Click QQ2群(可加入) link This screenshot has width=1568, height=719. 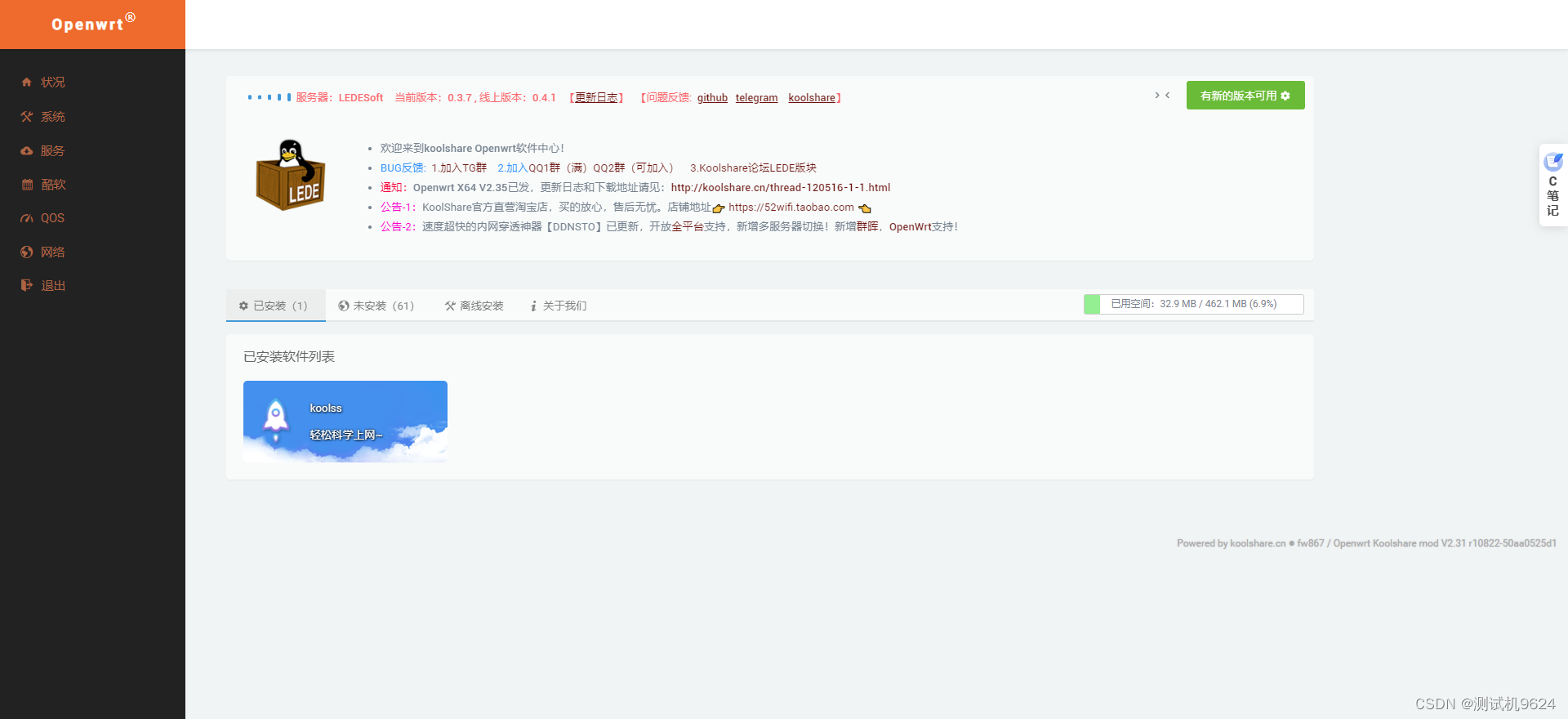(x=633, y=168)
